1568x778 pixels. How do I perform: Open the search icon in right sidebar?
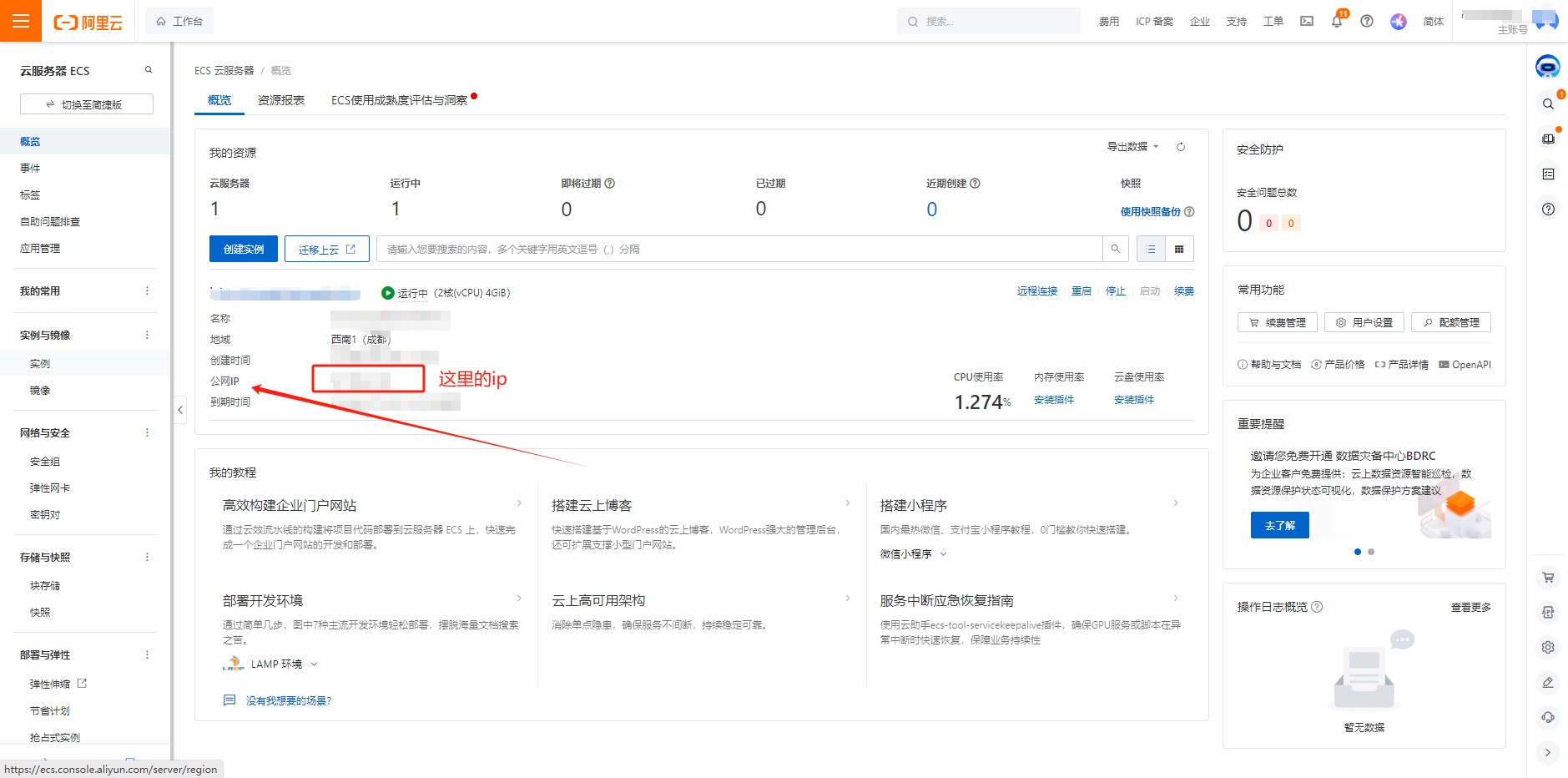1548,103
